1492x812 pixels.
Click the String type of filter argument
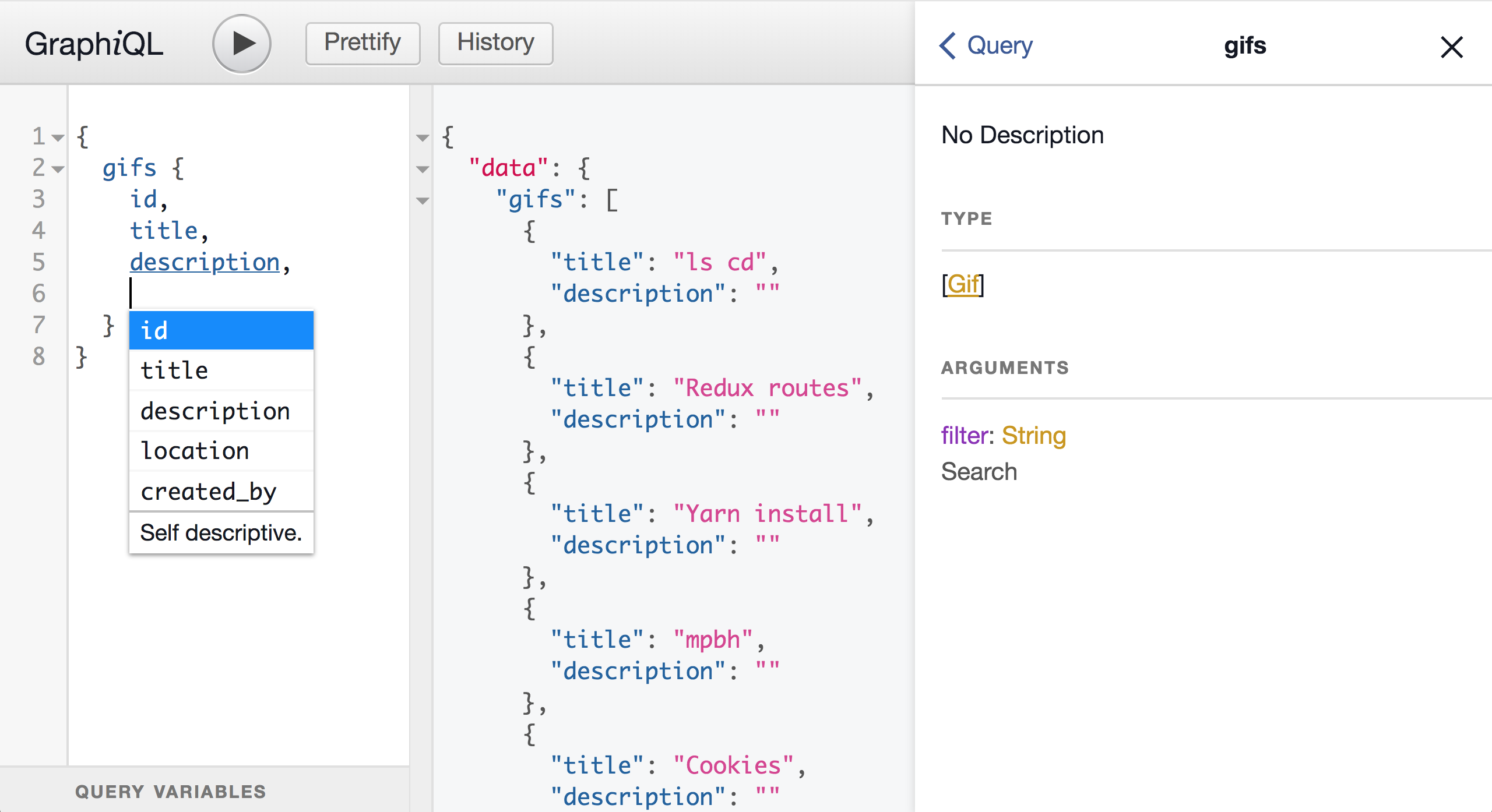(x=1034, y=436)
